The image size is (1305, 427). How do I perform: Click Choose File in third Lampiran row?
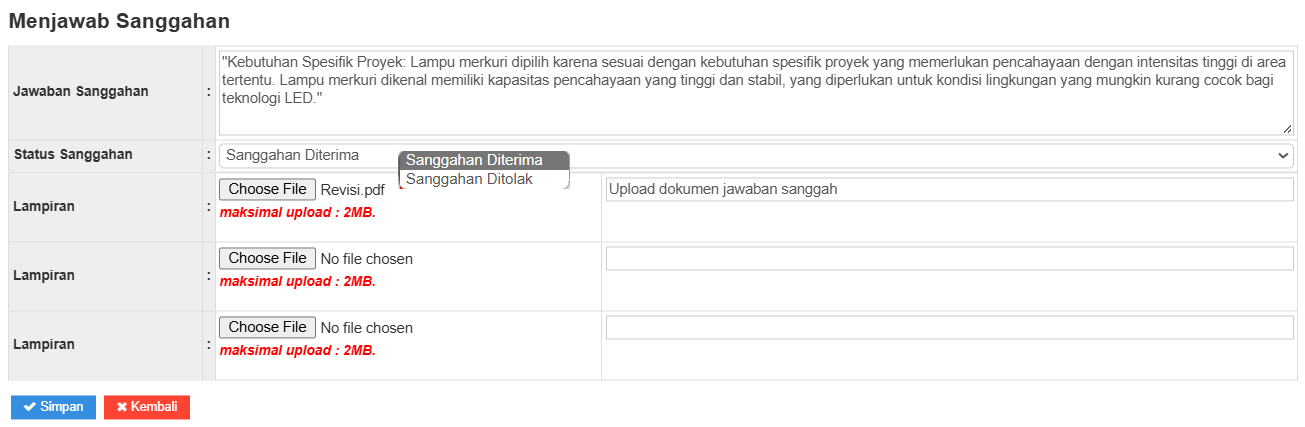point(267,327)
